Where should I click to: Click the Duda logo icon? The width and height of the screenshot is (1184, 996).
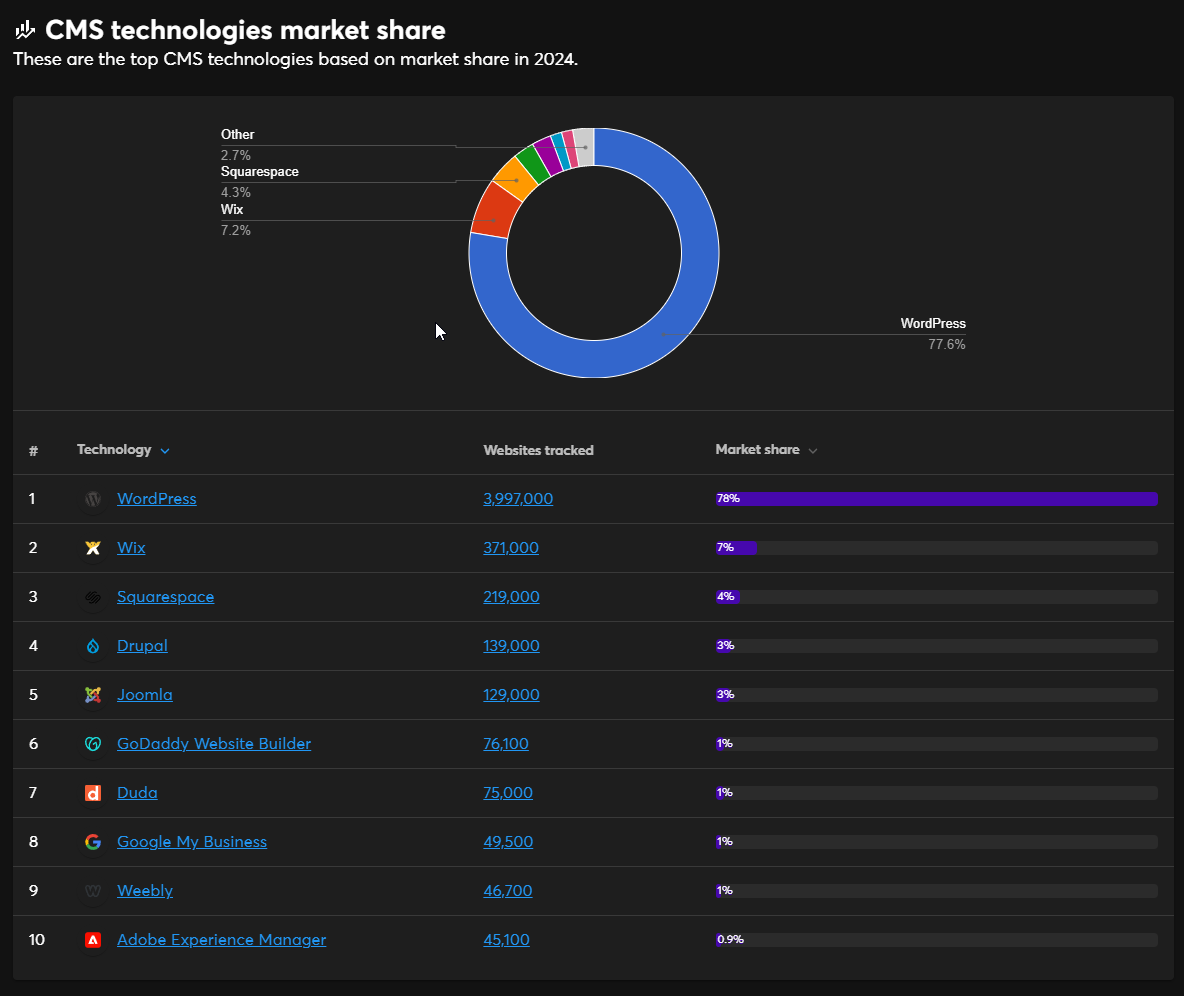(x=93, y=793)
